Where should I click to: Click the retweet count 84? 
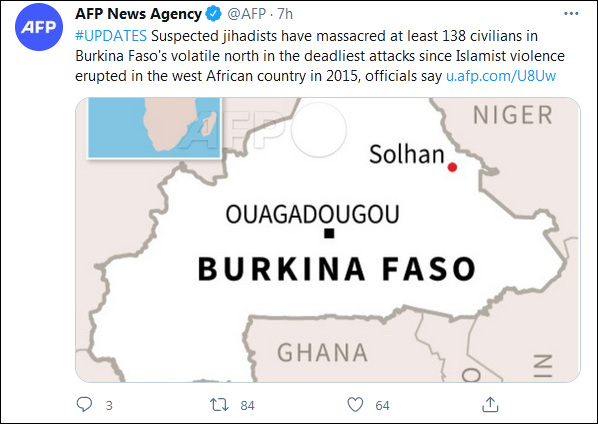[248, 405]
